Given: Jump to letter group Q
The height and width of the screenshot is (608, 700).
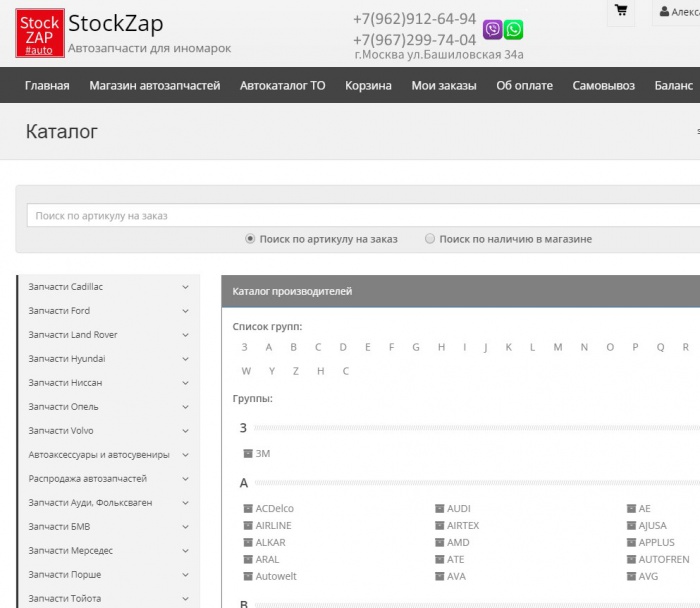Looking at the screenshot, I should pyautogui.click(x=660, y=347).
